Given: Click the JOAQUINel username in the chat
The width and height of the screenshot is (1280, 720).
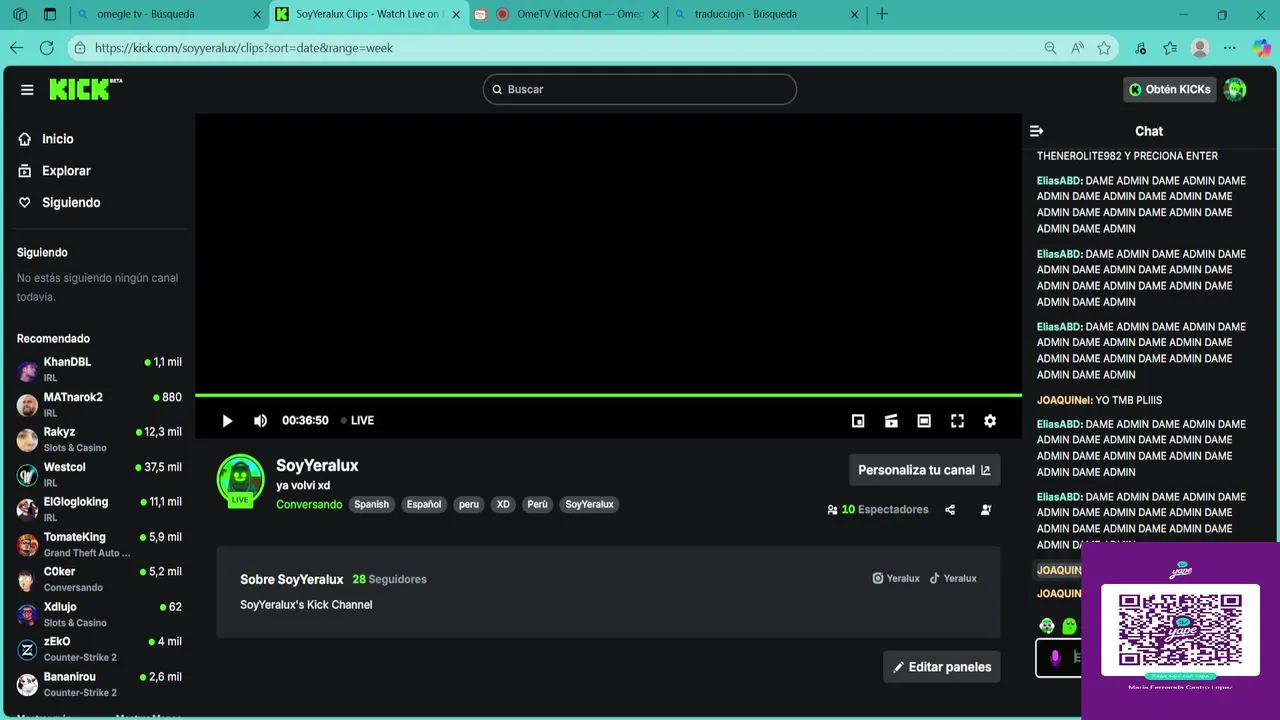Looking at the screenshot, I should tap(1064, 400).
